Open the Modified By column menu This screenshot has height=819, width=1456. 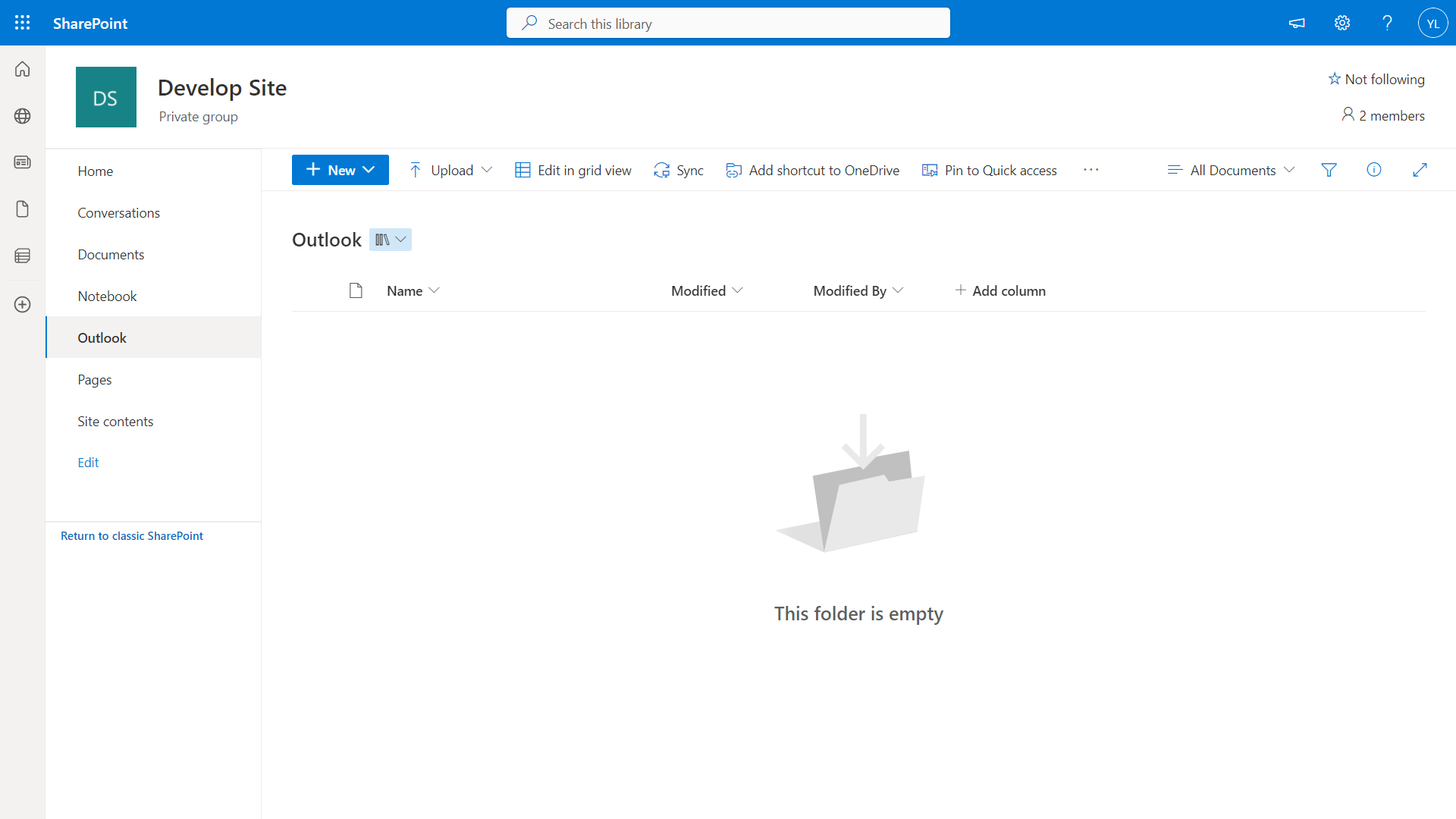tap(858, 290)
